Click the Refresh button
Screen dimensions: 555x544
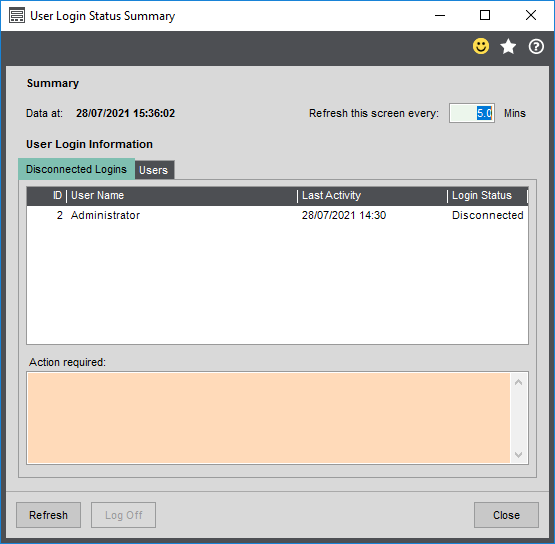coord(48,515)
